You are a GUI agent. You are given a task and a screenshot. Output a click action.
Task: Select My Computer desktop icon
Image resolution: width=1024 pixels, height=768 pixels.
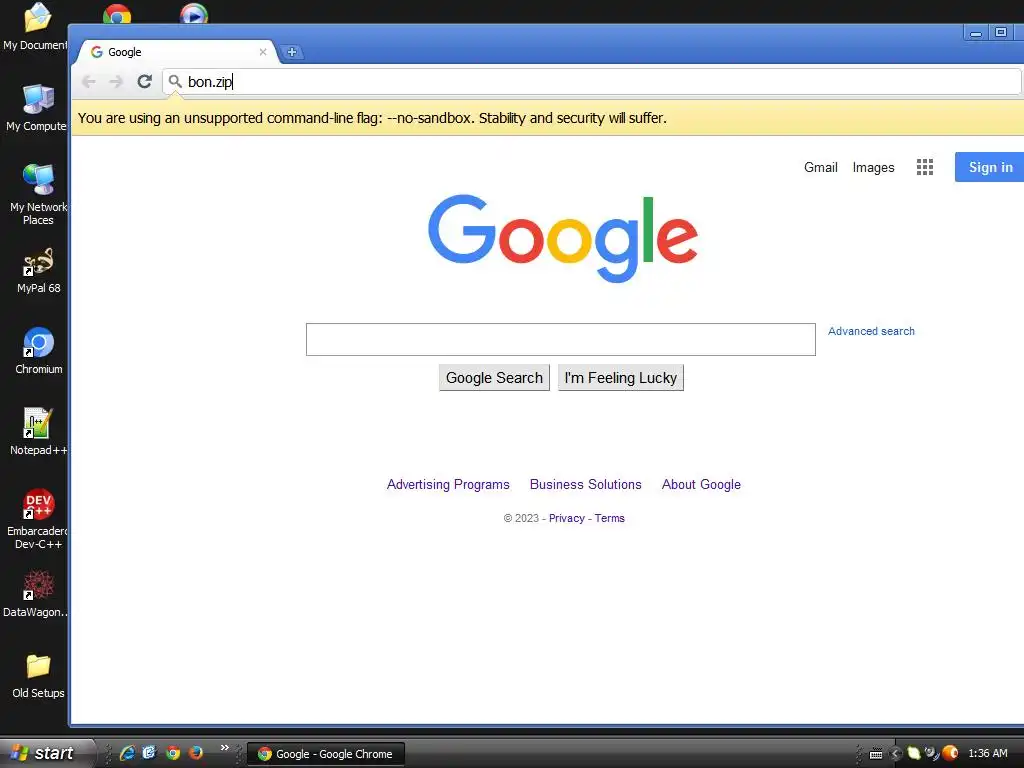click(37, 108)
